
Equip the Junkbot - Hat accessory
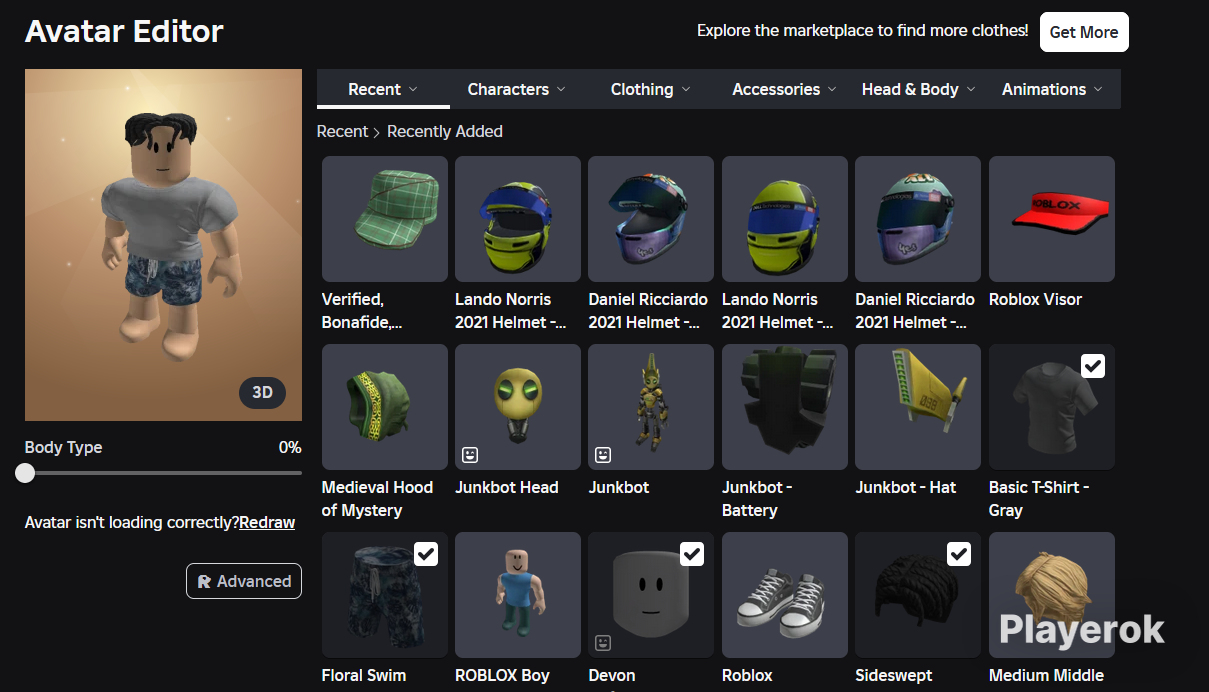(918, 407)
